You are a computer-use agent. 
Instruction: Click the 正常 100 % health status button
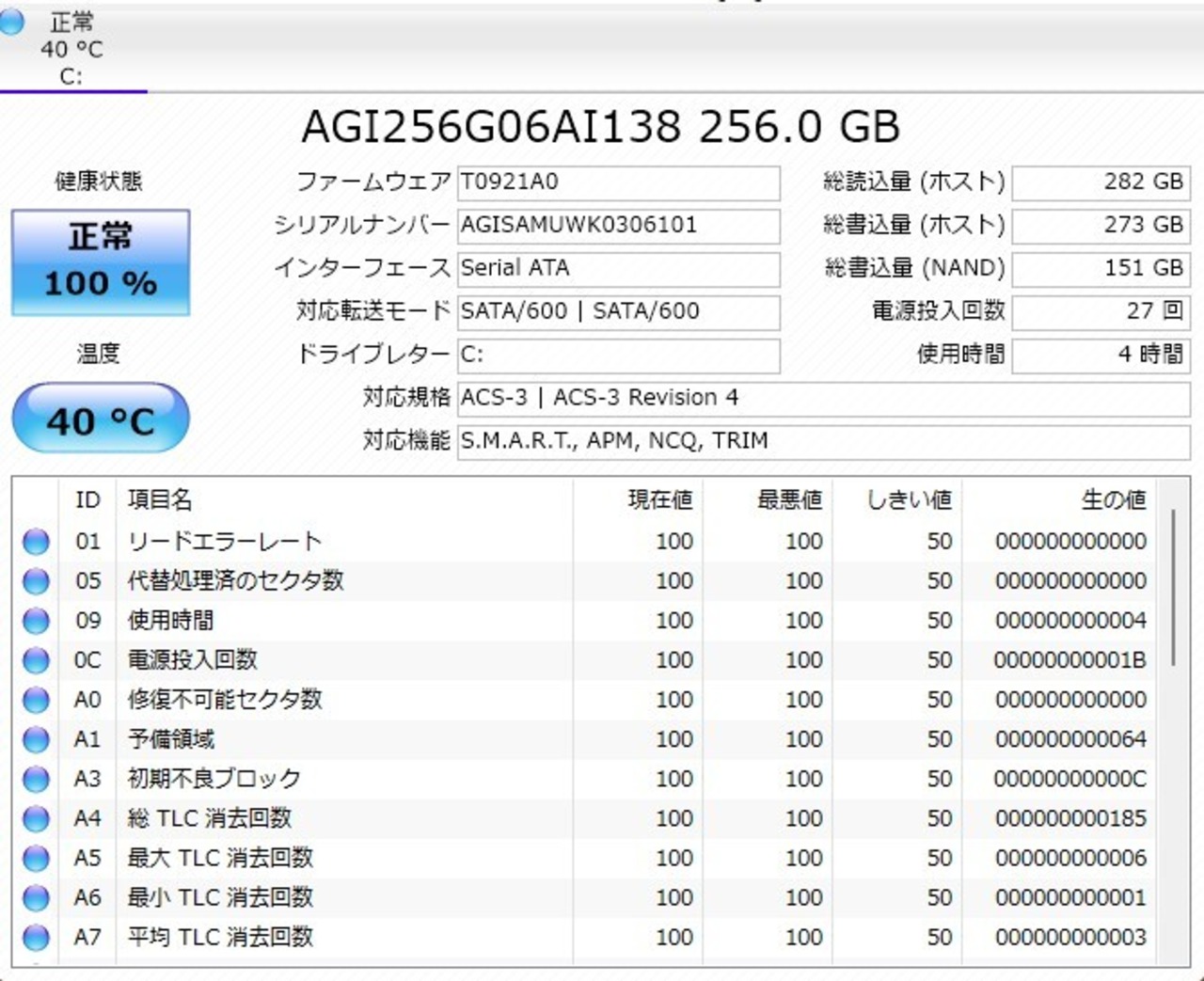101,261
